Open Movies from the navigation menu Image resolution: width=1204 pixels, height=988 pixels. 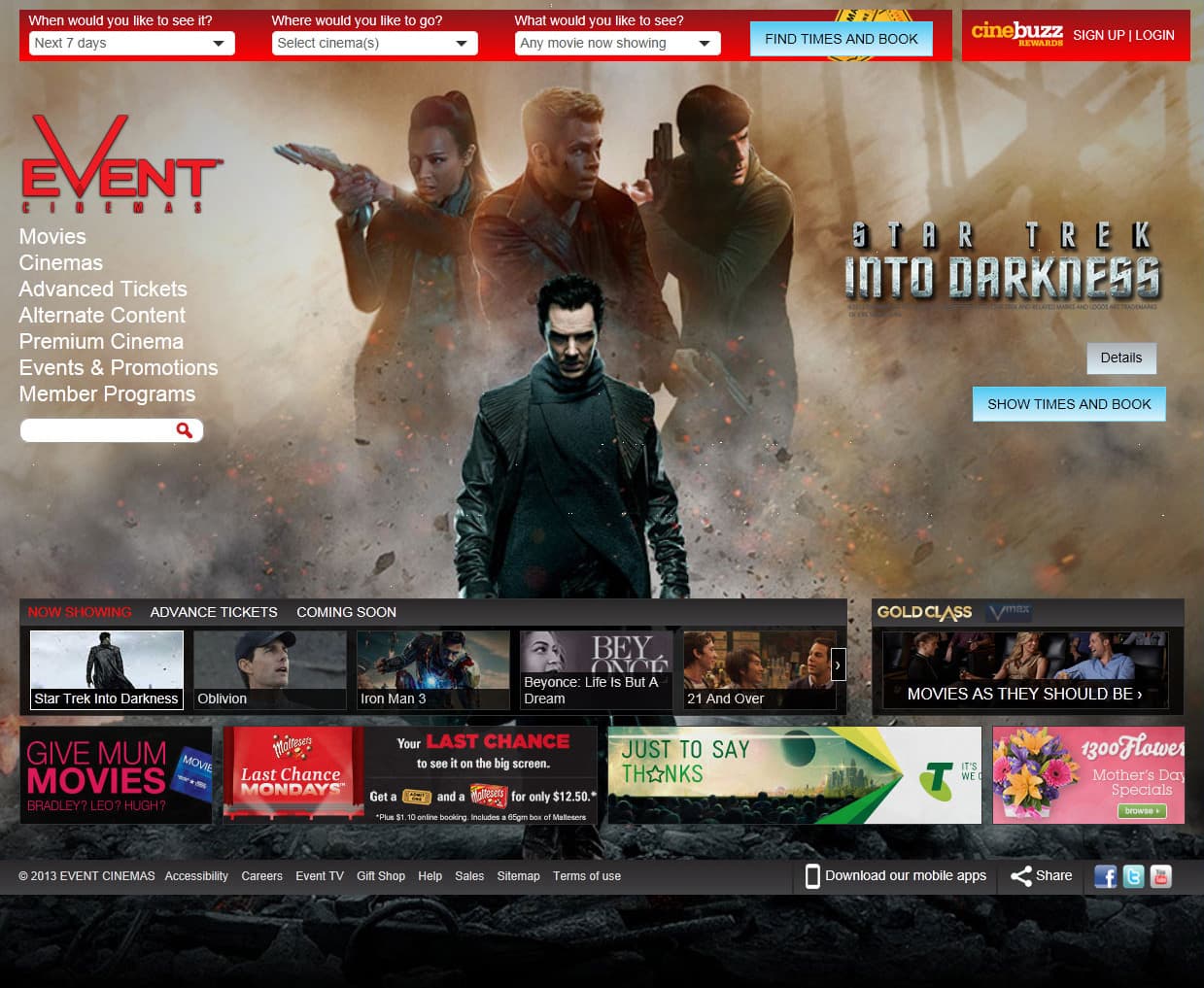(52, 236)
